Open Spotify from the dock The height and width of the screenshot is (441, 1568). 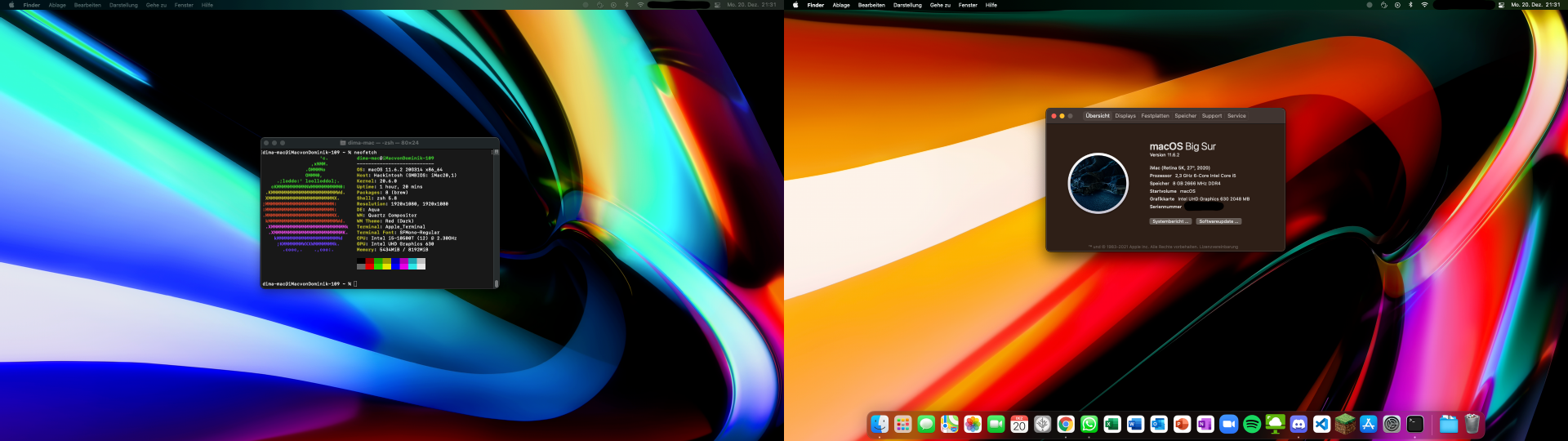point(1251,424)
